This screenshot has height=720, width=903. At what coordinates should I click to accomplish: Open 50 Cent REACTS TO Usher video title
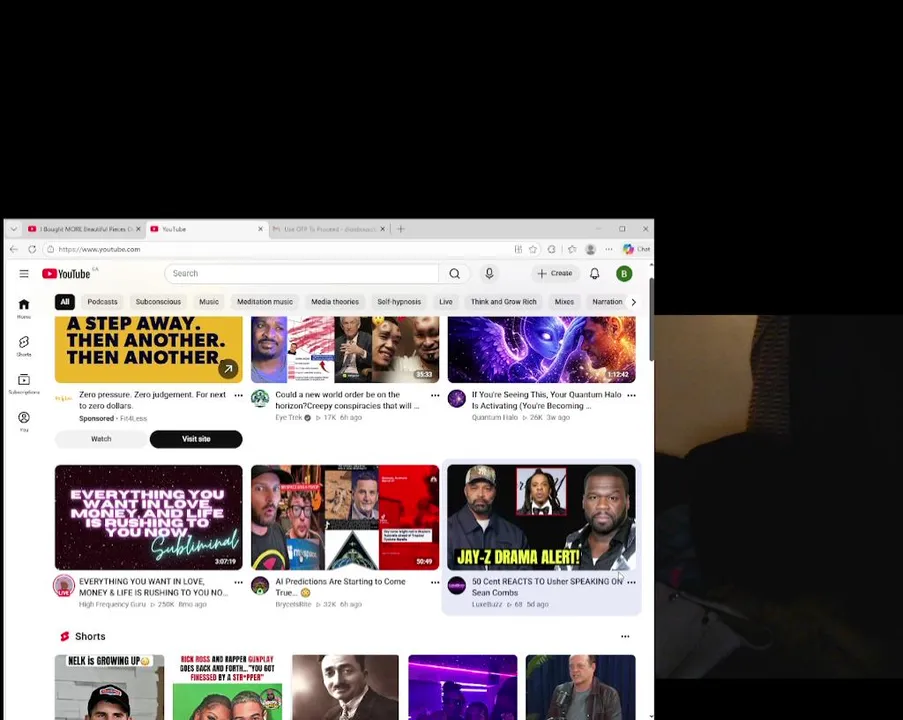(x=547, y=587)
